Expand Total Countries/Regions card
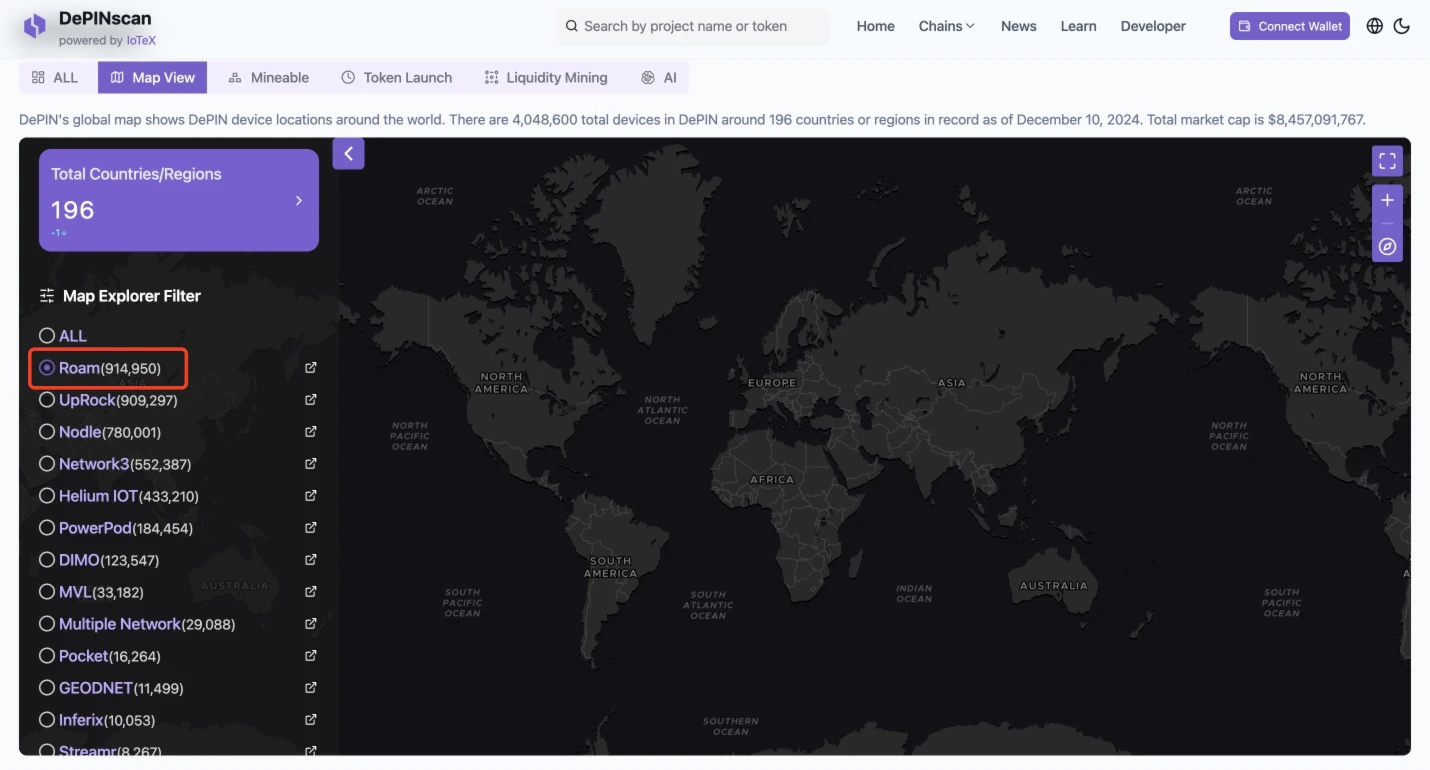Screen dimensions: 1430x770 (x=298, y=201)
